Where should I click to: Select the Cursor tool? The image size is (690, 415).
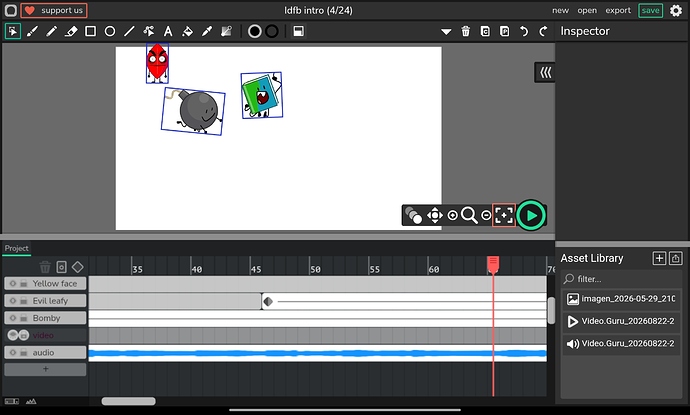pyautogui.click(x=13, y=31)
